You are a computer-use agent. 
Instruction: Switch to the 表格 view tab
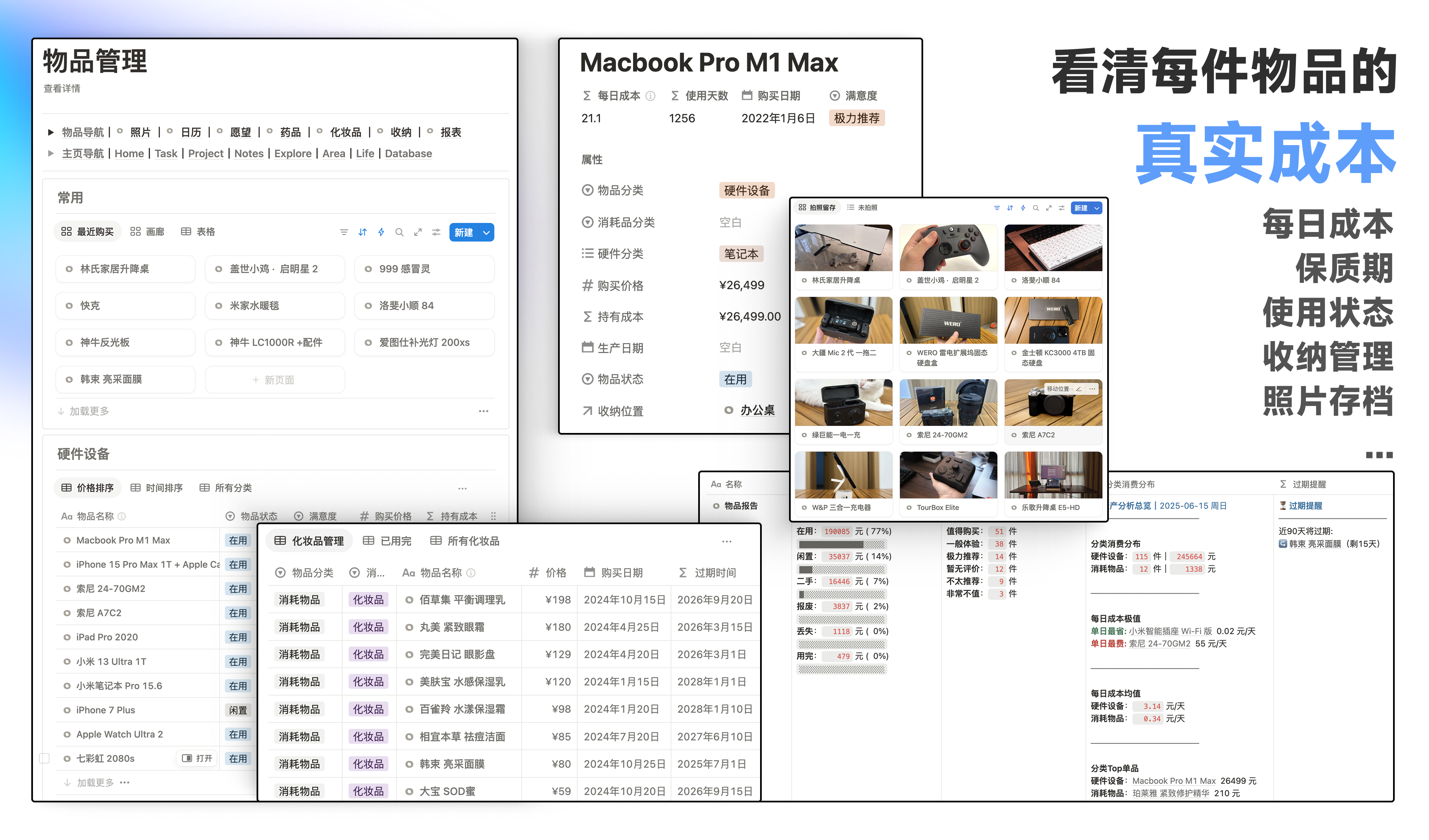point(198,232)
